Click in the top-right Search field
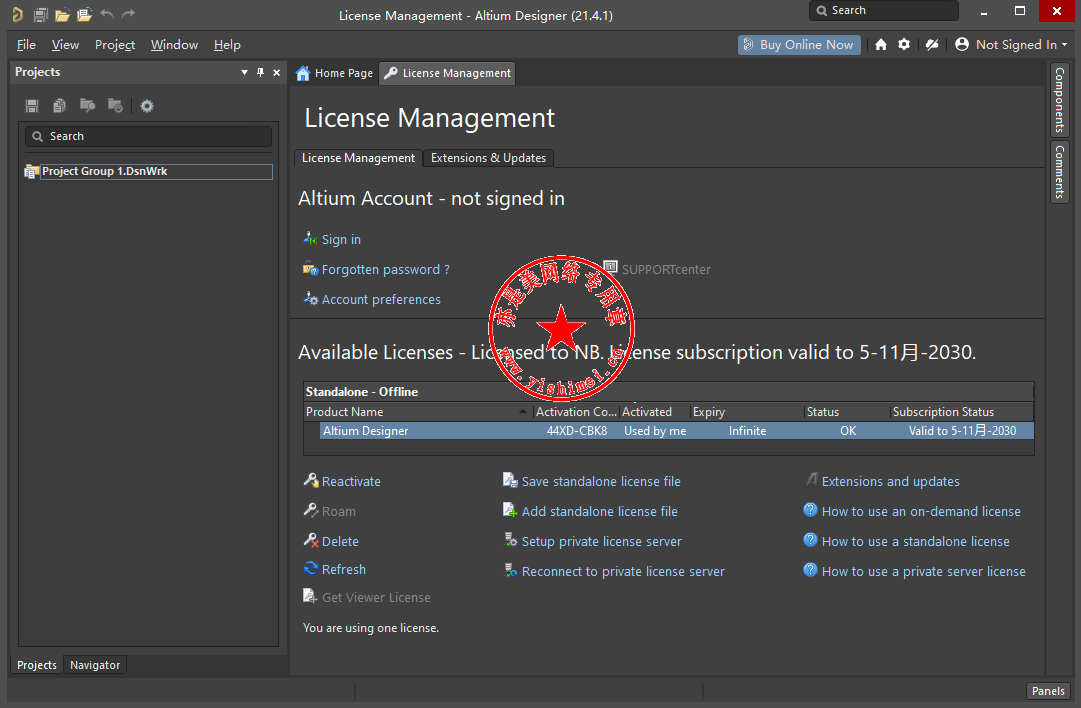 point(884,10)
